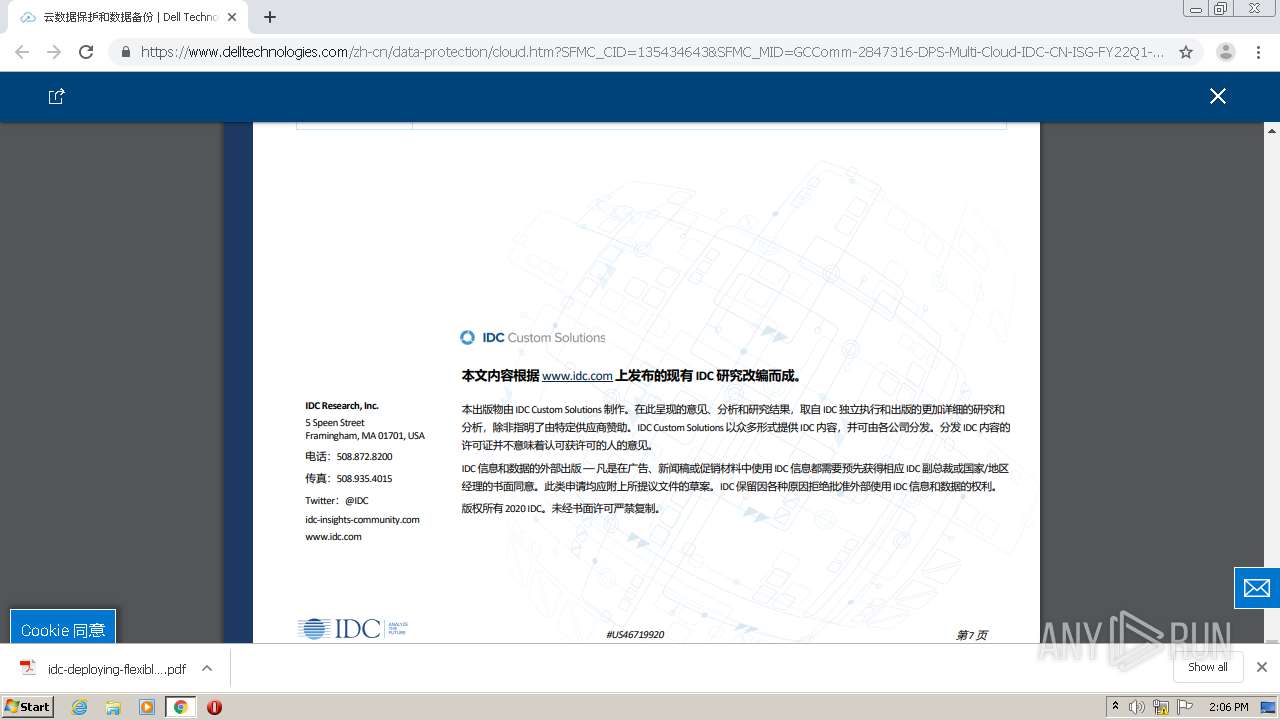
Task: Select the phone number 508.872.8200
Action: pos(364,457)
